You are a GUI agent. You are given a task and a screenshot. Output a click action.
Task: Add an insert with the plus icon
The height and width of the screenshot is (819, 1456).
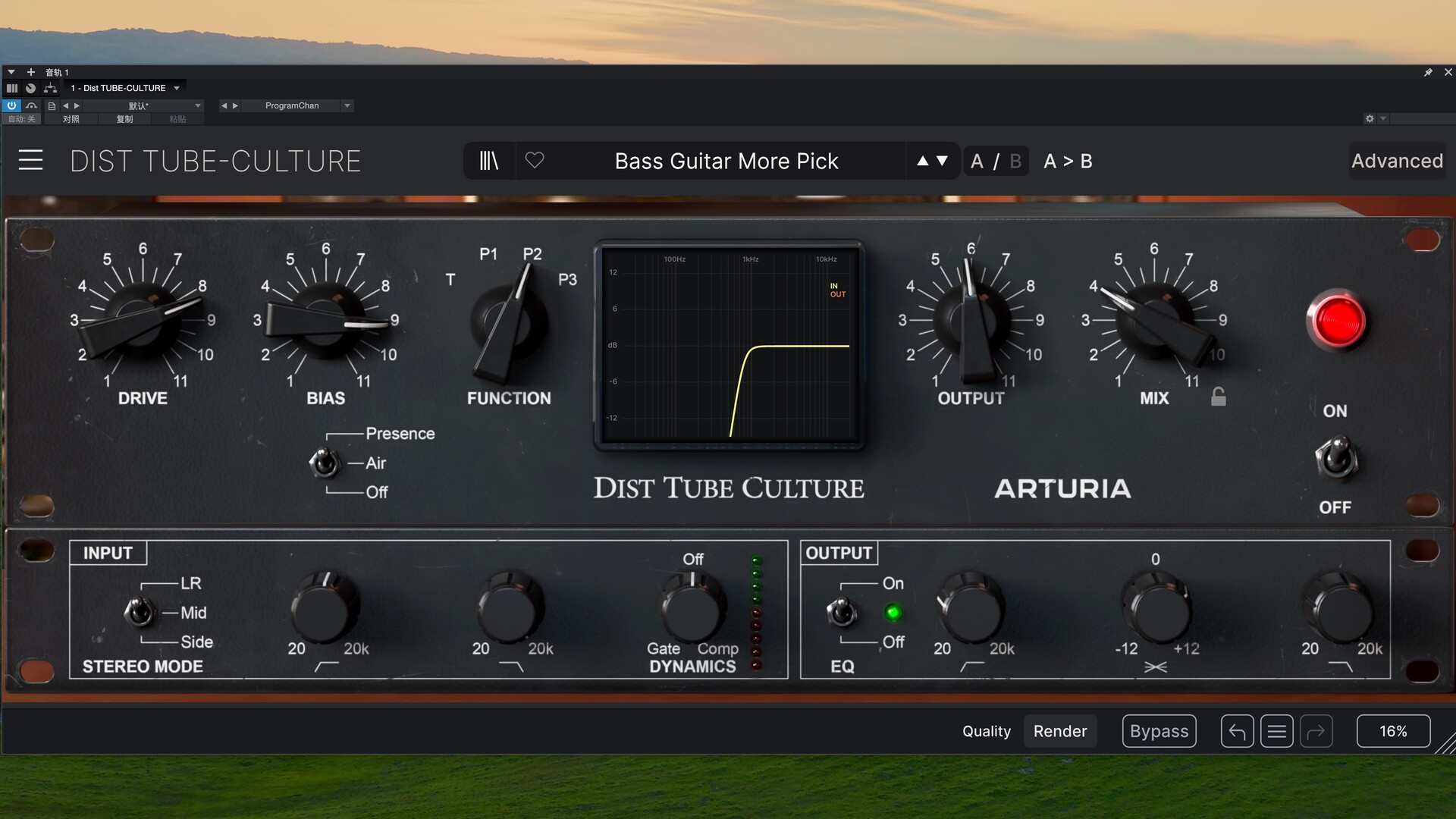31,72
